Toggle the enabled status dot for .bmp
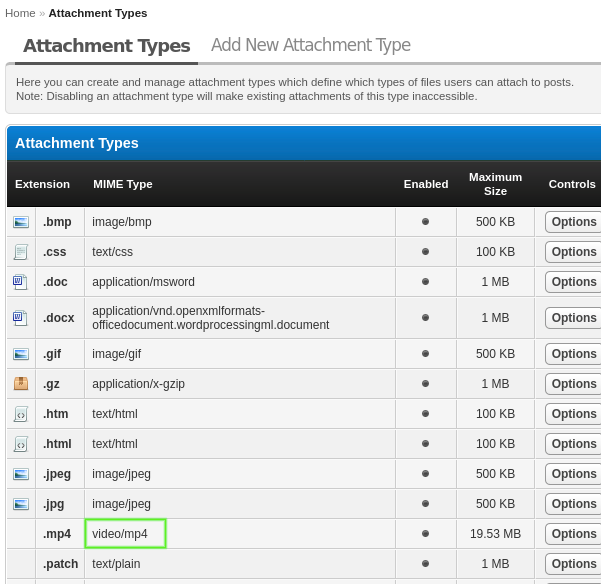 (x=425, y=222)
